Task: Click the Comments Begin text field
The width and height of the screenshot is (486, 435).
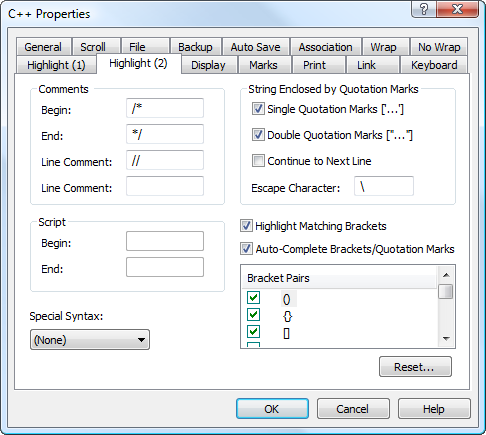Action: [x=165, y=108]
